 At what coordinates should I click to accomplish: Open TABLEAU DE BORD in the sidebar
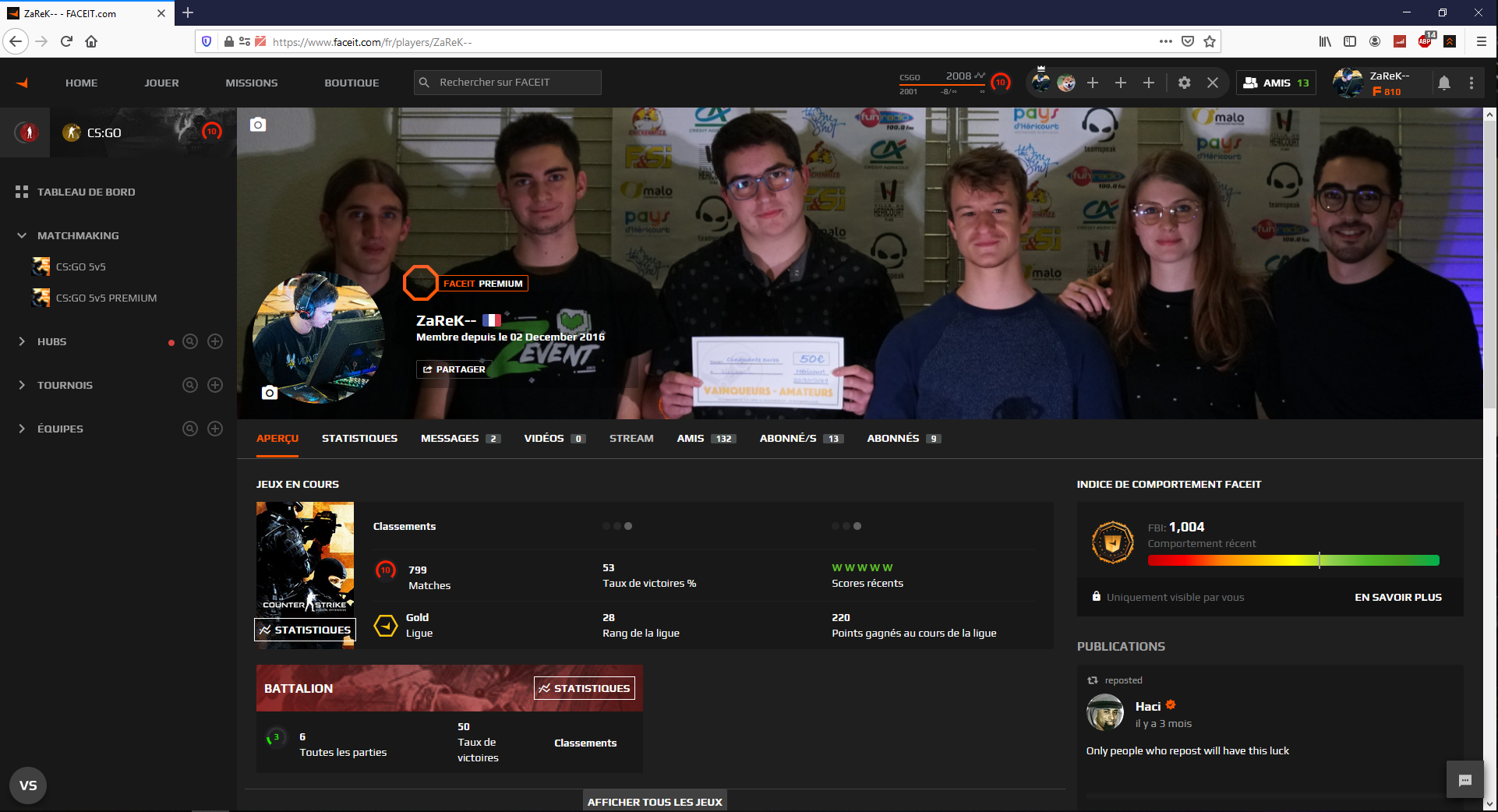pyautogui.click(x=86, y=192)
